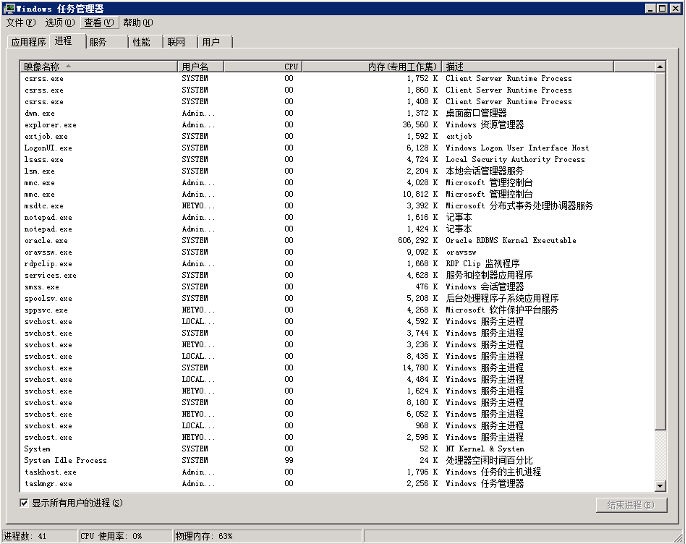Click the 606,292 K memory value

click(417, 240)
